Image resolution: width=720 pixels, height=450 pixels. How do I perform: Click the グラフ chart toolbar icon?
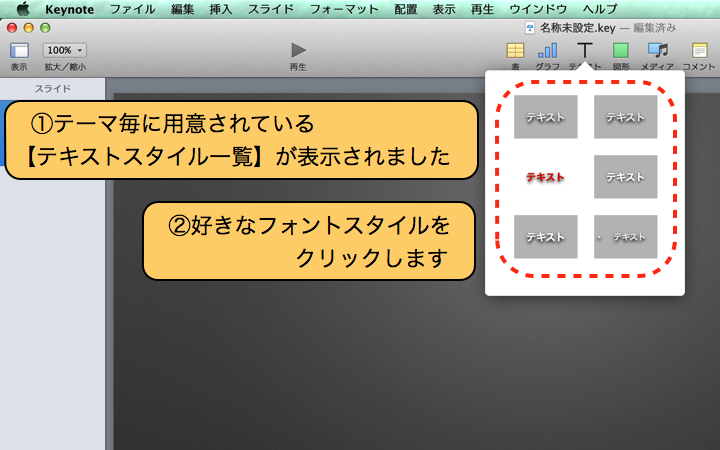(x=547, y=50)
